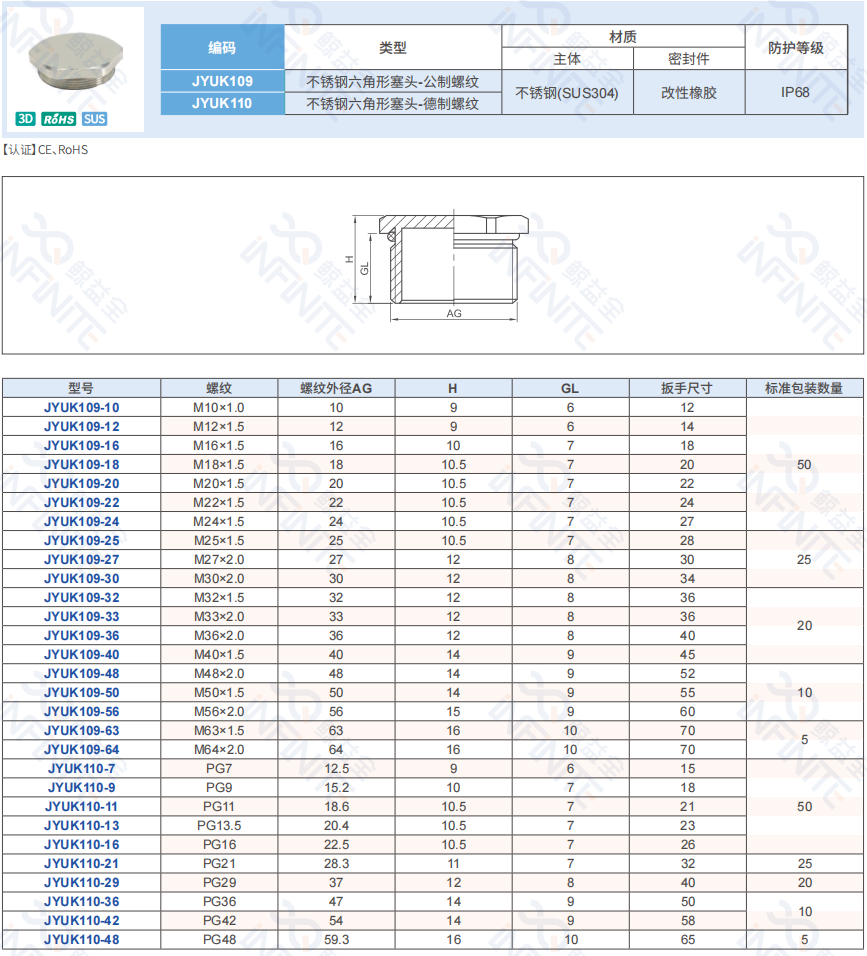This screenshot has height=956, width=867.
Task: Open model JYUK110-7 link
Action: point(82,768)
